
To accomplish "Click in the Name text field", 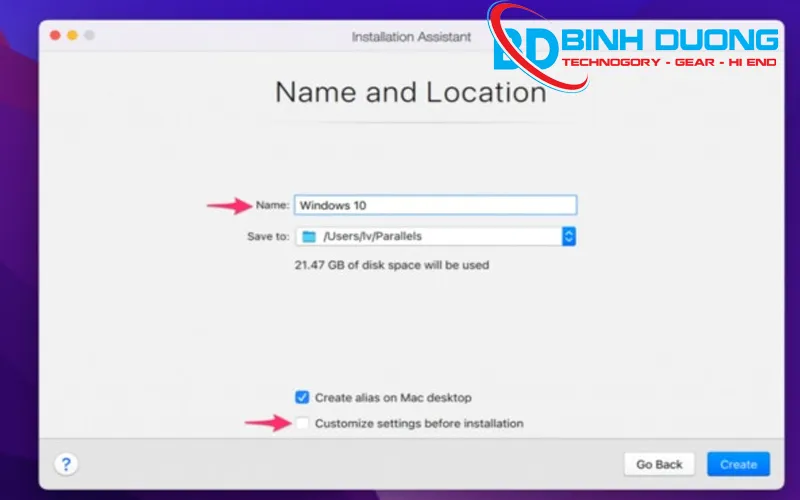I will pos(435,205).
